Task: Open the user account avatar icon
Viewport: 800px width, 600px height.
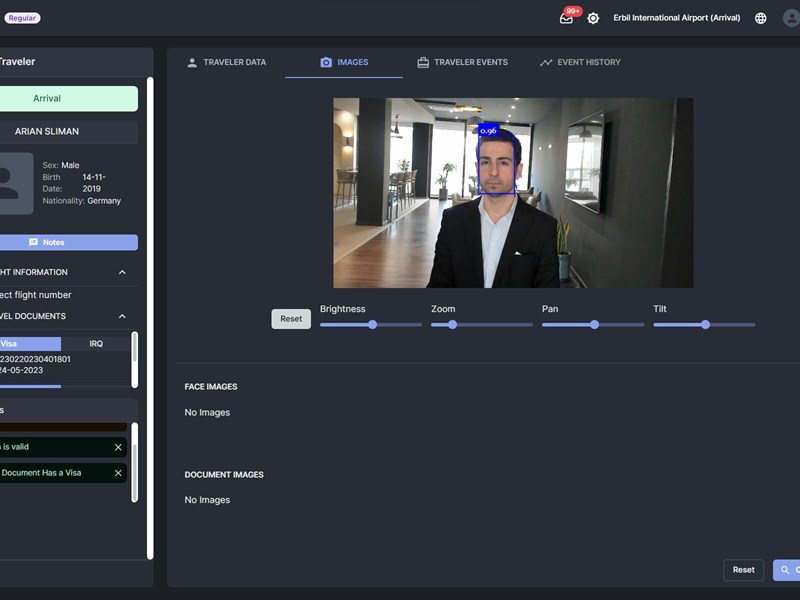Action: pyautogui.click(x=791, y=18)
